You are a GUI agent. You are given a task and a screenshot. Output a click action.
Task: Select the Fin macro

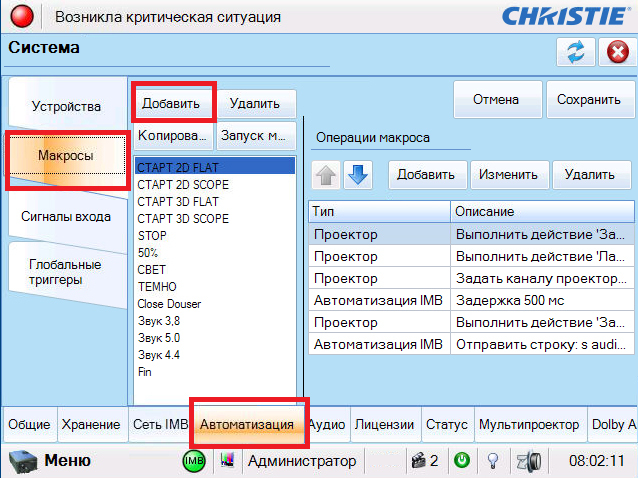point(214,372)
